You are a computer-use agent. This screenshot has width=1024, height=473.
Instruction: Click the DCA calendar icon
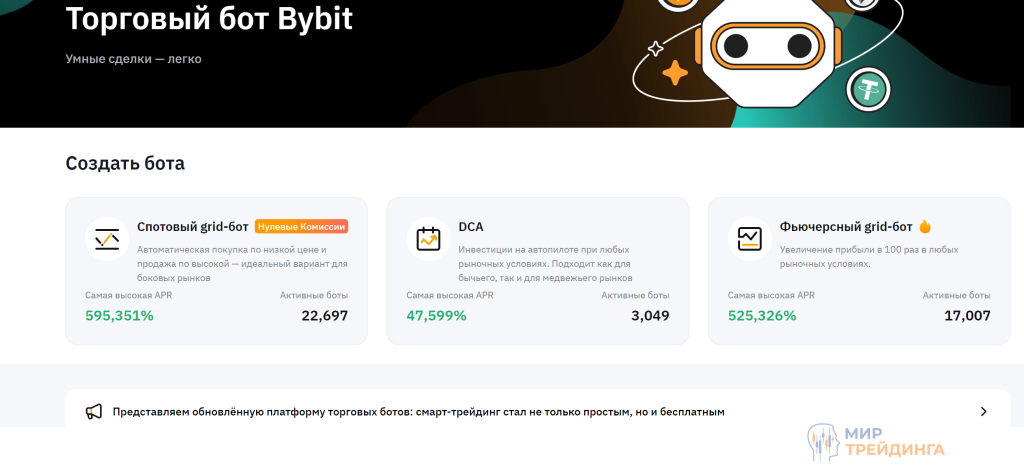(428, 239)
